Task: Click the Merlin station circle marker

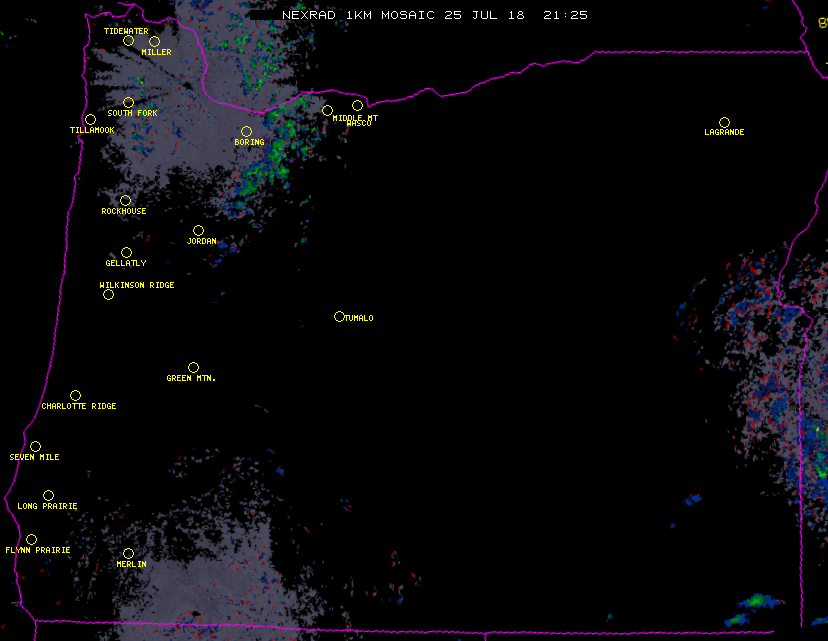Action: [x=128, y=553]
